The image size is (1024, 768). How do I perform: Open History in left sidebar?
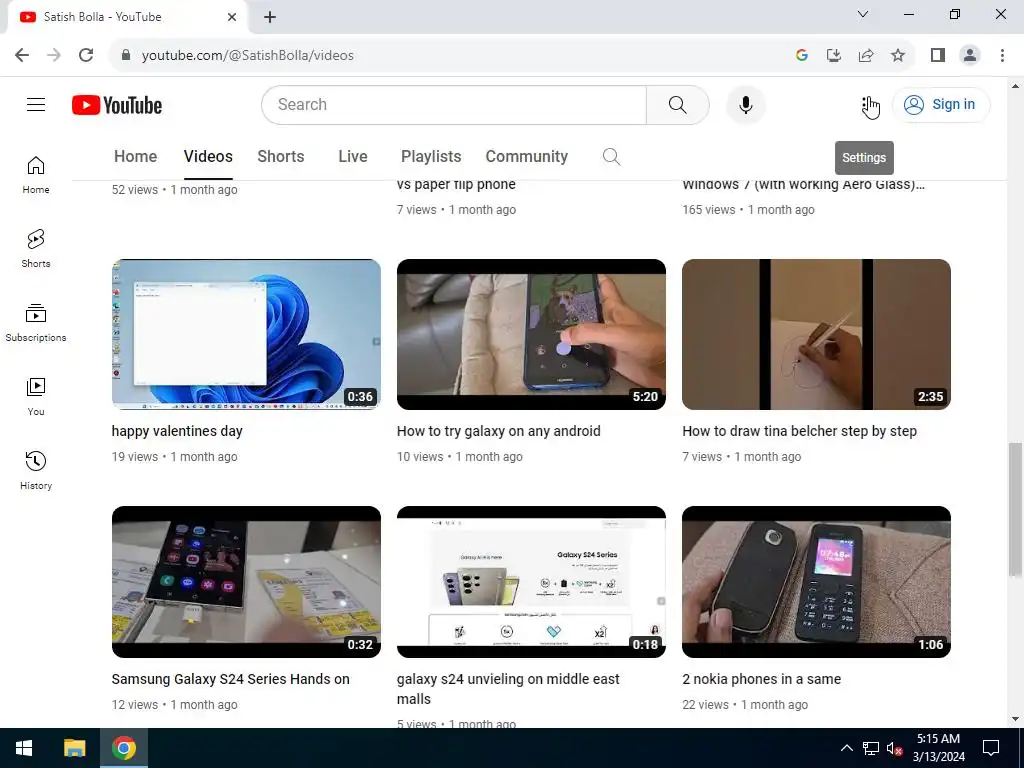click(36, 470)
